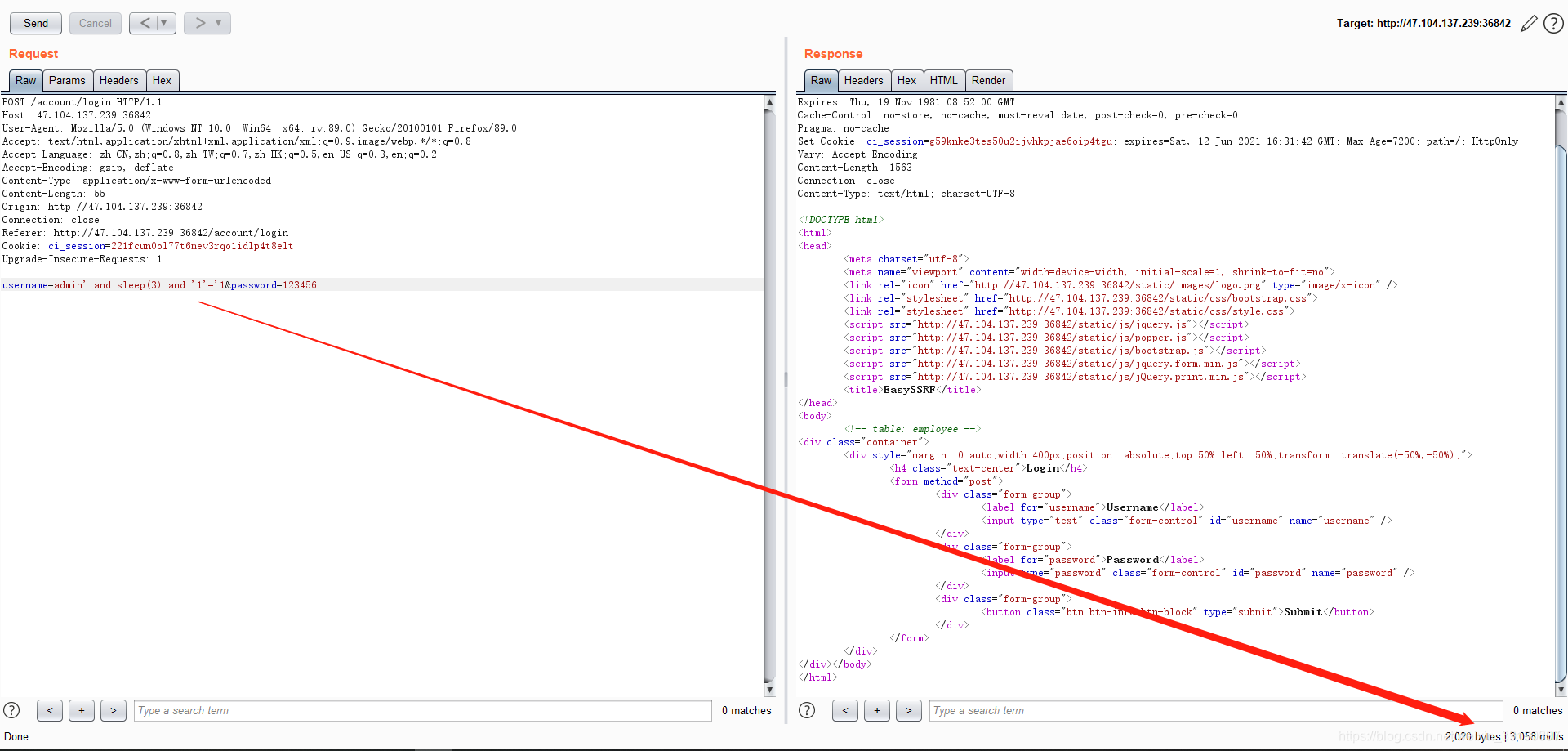
Task: Jump to previous match in request search
Action: 50,710
